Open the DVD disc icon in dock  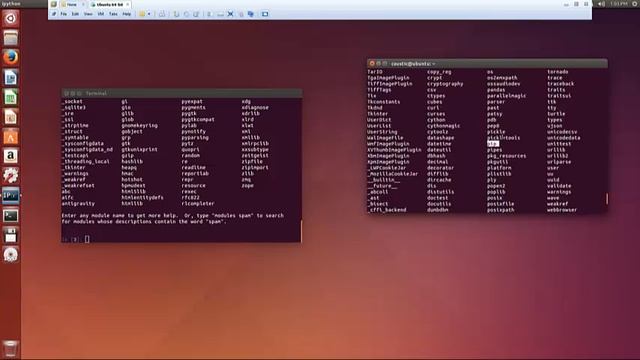(x=11, y=255)
